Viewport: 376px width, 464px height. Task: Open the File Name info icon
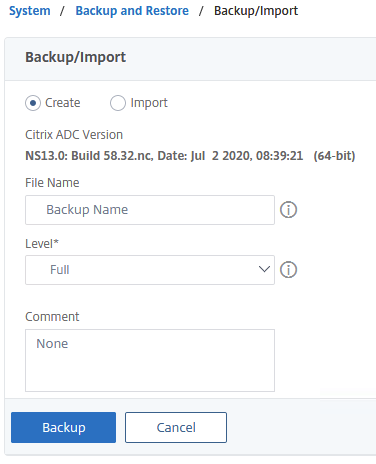288,210
